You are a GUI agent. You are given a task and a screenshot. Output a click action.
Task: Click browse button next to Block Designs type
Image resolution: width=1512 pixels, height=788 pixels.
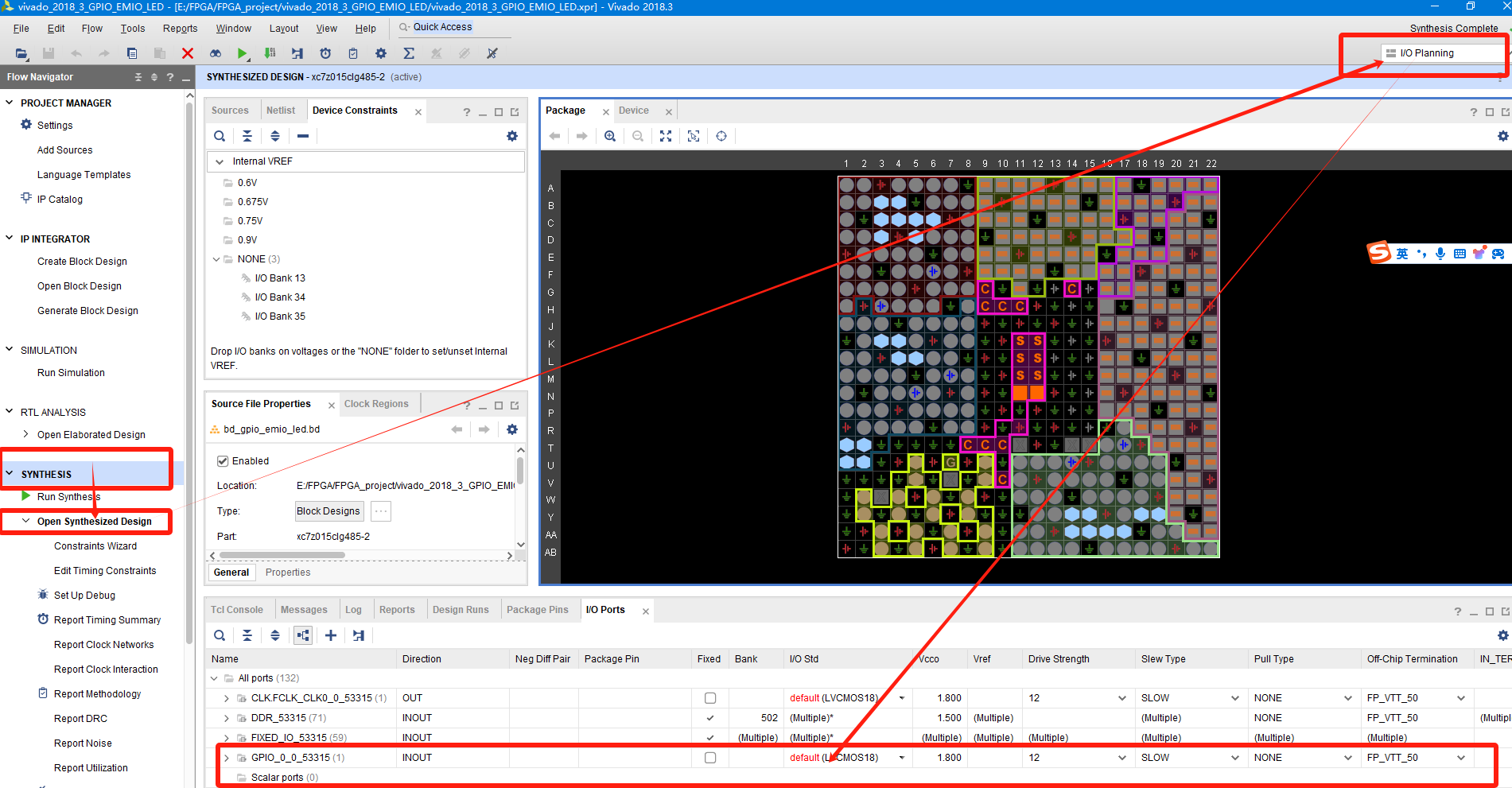[x=381, y=511]
